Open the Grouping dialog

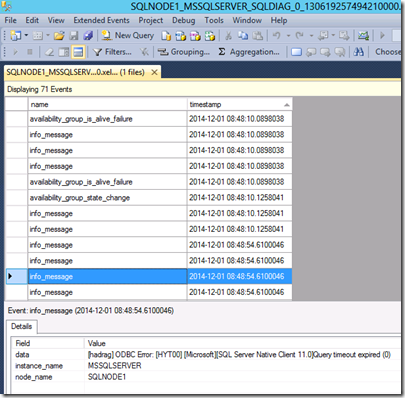(x=183, y=52)
